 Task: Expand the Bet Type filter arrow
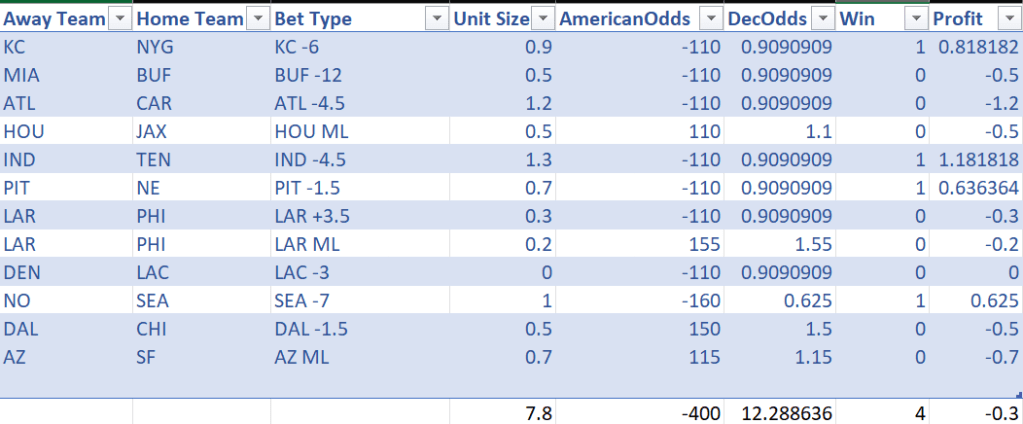pyautogui.click(x=436, y=19)
